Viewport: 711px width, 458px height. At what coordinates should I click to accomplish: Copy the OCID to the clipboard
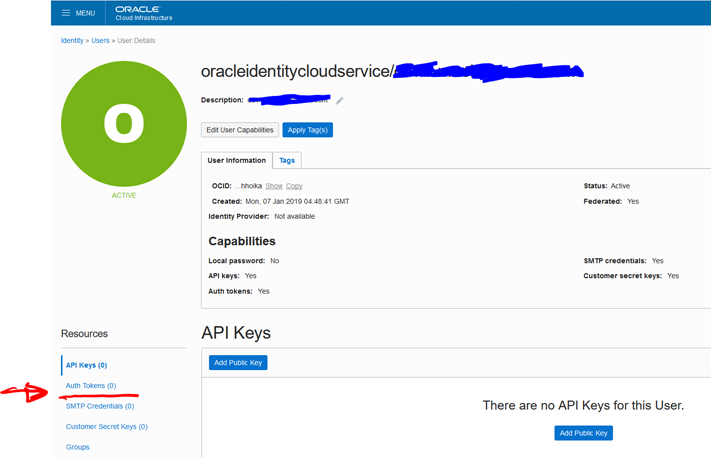294,186
